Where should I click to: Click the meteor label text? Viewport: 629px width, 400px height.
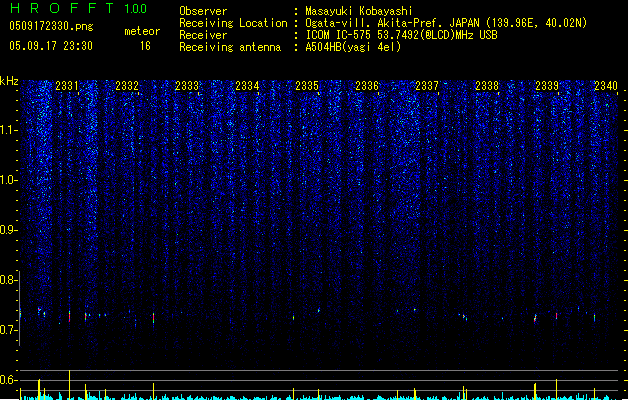(142, 31)
